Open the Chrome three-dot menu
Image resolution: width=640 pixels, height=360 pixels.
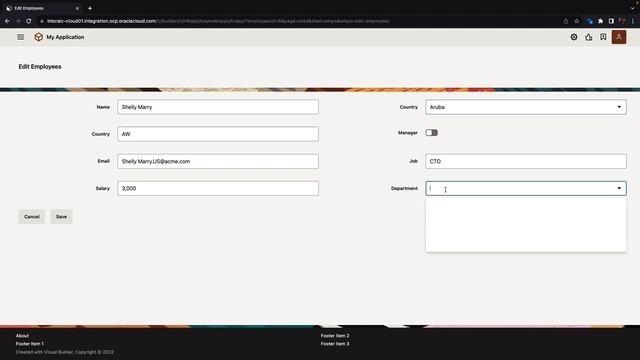coord(633,21)
